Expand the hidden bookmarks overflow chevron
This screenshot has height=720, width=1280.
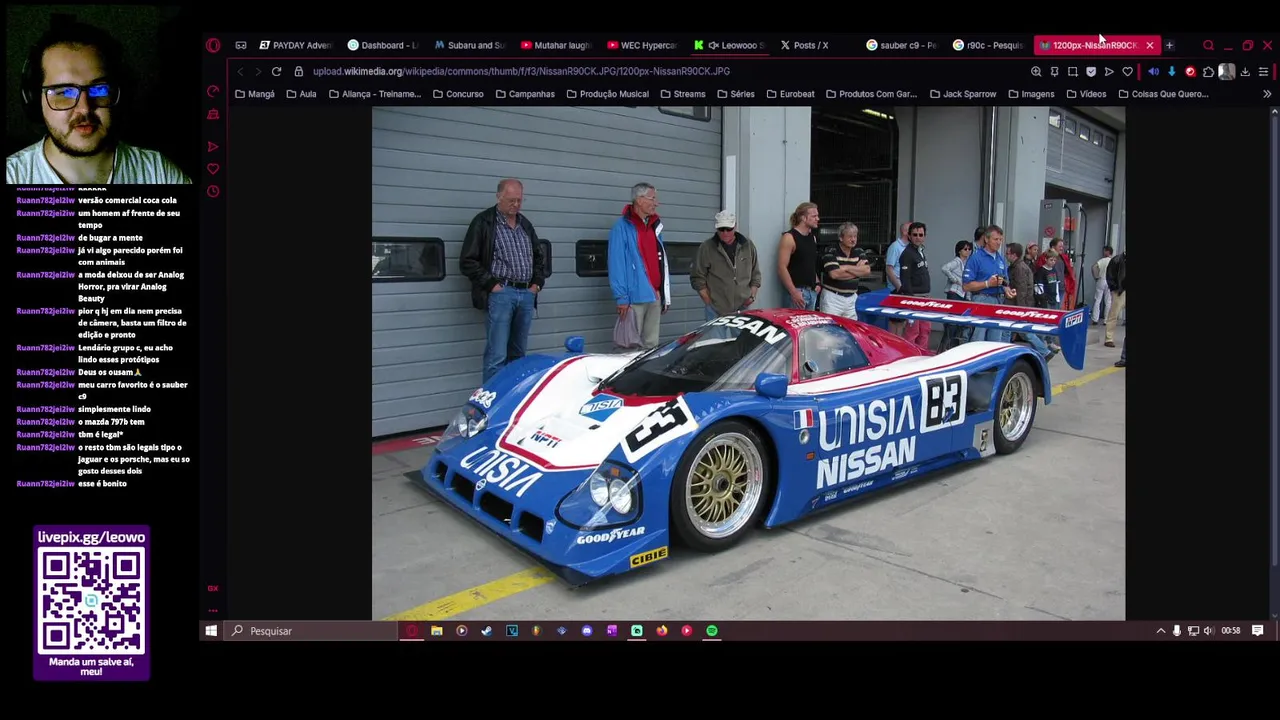[1267, 94]
